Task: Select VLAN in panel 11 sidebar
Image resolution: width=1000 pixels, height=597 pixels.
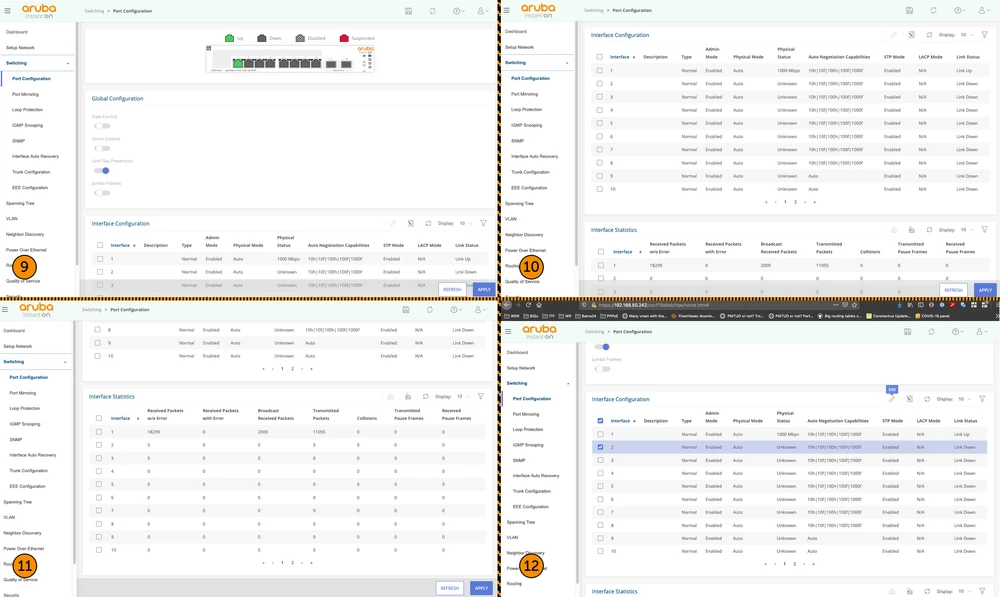Action: click(9, 517)
